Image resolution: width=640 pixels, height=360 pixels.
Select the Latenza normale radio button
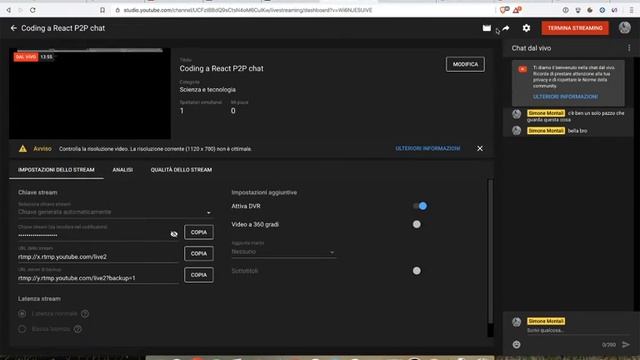tap(22, 314)
